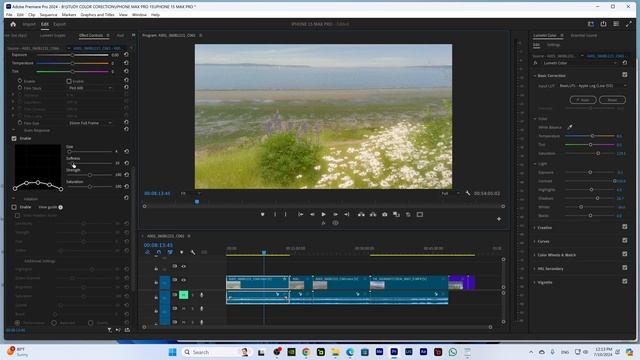Click the Add Marker icon in Program Monitor

pyautogui.click(x=262, y=214)
